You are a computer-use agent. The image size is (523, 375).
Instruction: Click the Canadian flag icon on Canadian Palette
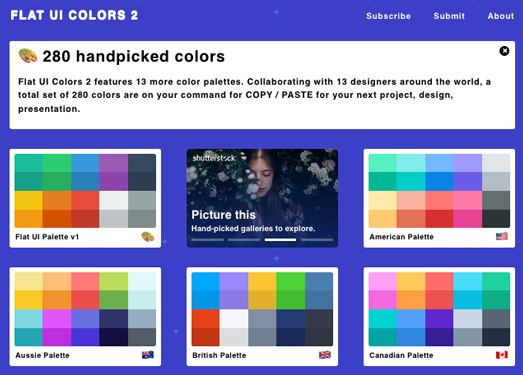[x=502, y=355]
